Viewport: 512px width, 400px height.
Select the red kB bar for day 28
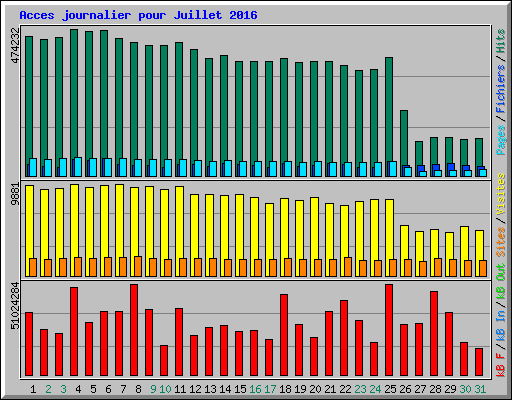(434, 334)
